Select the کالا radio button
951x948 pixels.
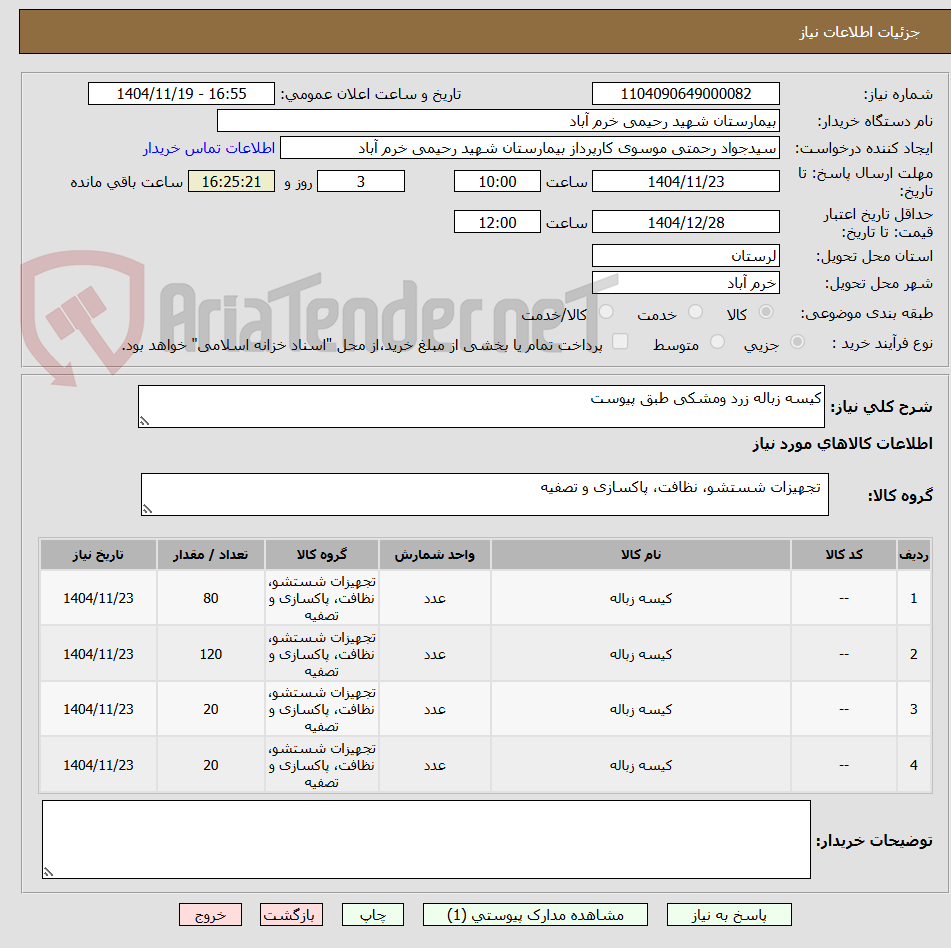(x=766, y=313)
